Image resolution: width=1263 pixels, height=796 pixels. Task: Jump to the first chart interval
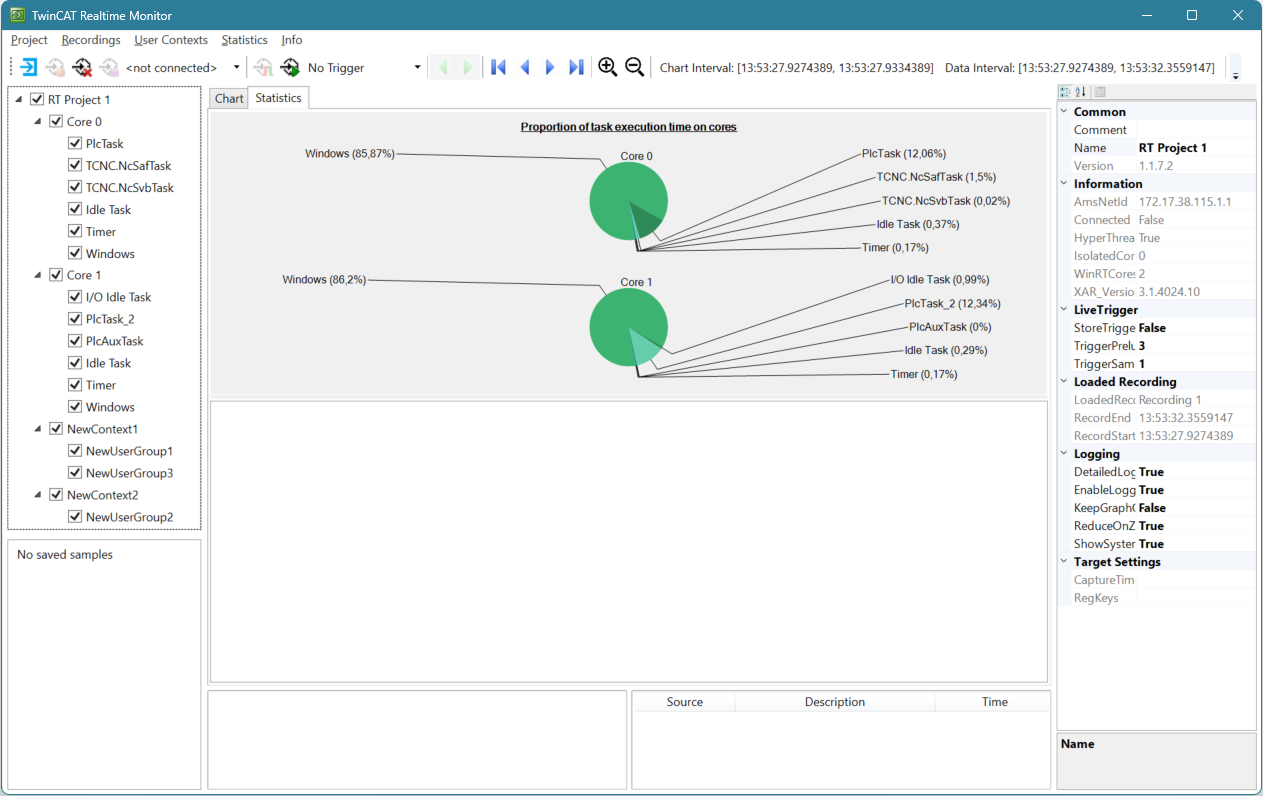[x=498, y=67]
